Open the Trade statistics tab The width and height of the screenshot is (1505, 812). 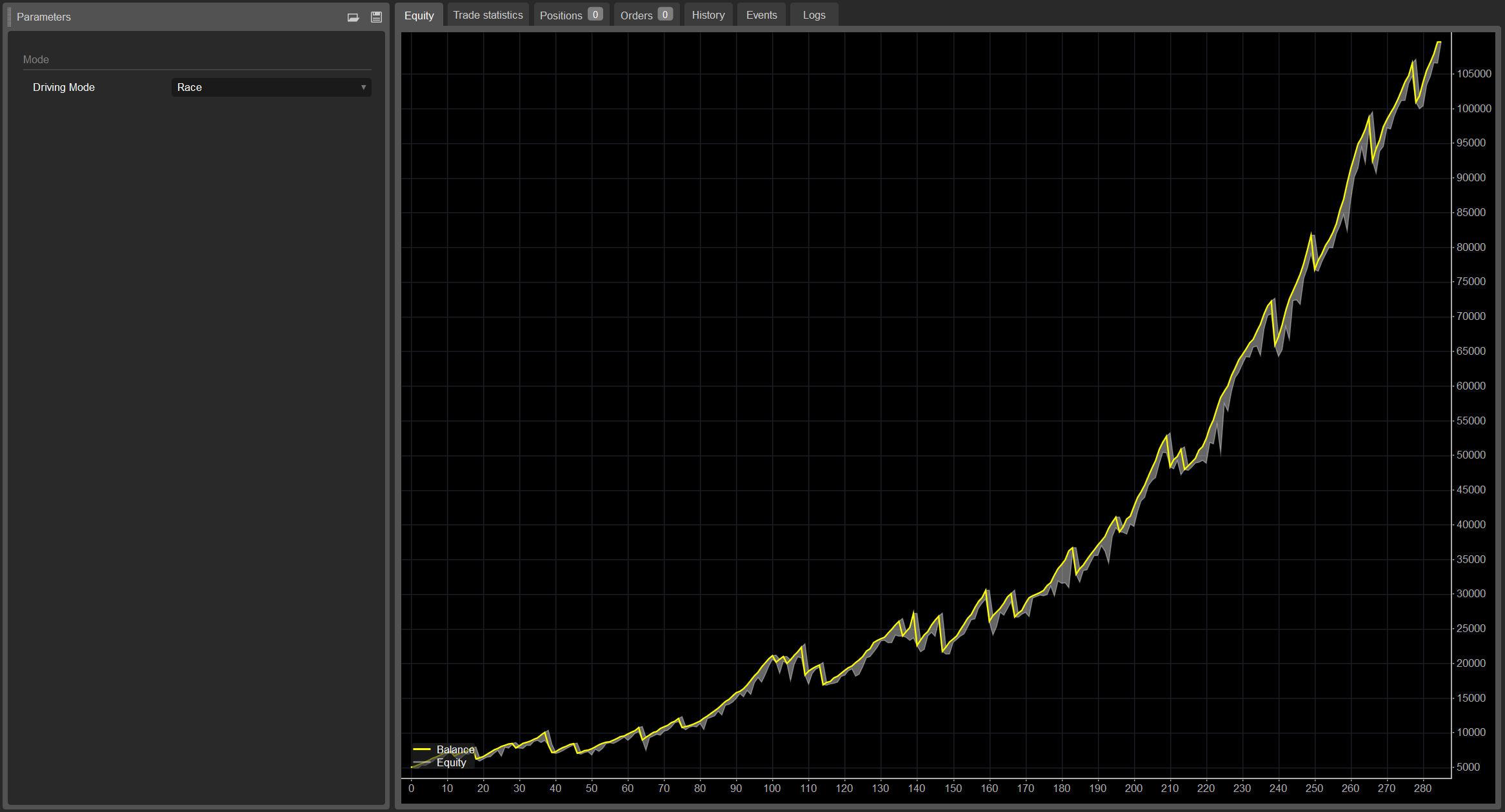(488, 15)
